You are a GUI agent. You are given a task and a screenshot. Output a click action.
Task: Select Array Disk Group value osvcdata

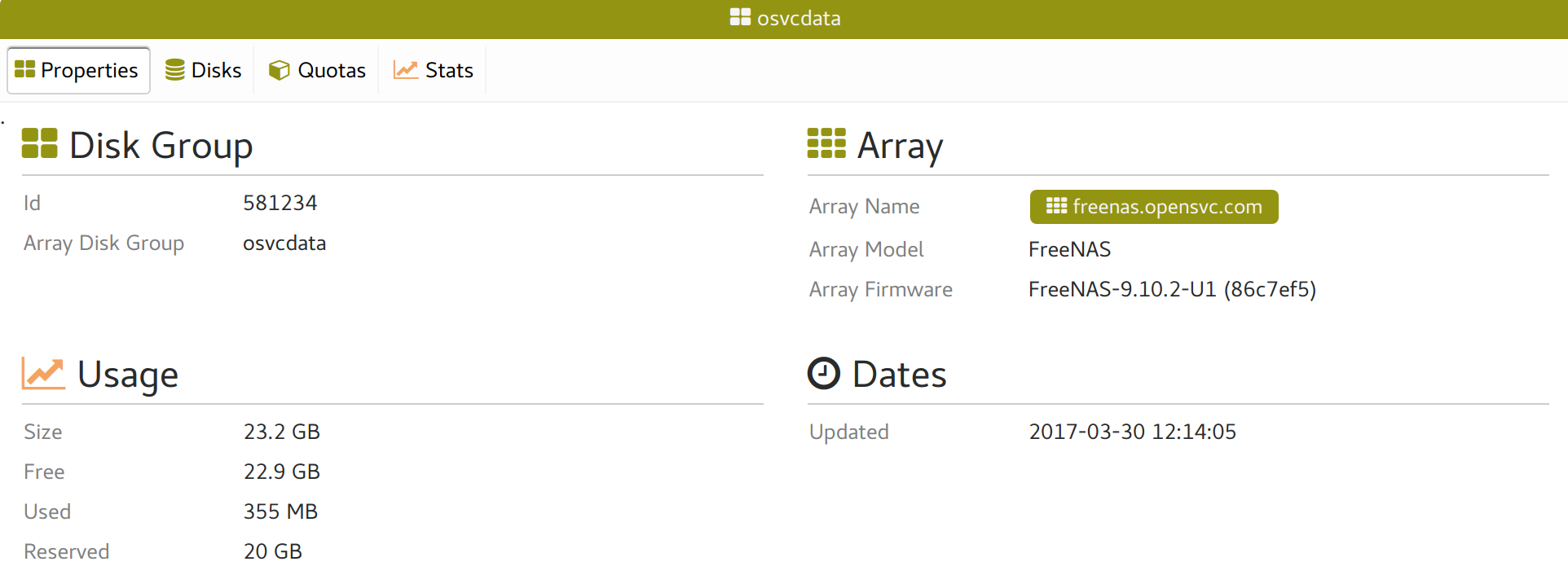[x=284, y=243]
